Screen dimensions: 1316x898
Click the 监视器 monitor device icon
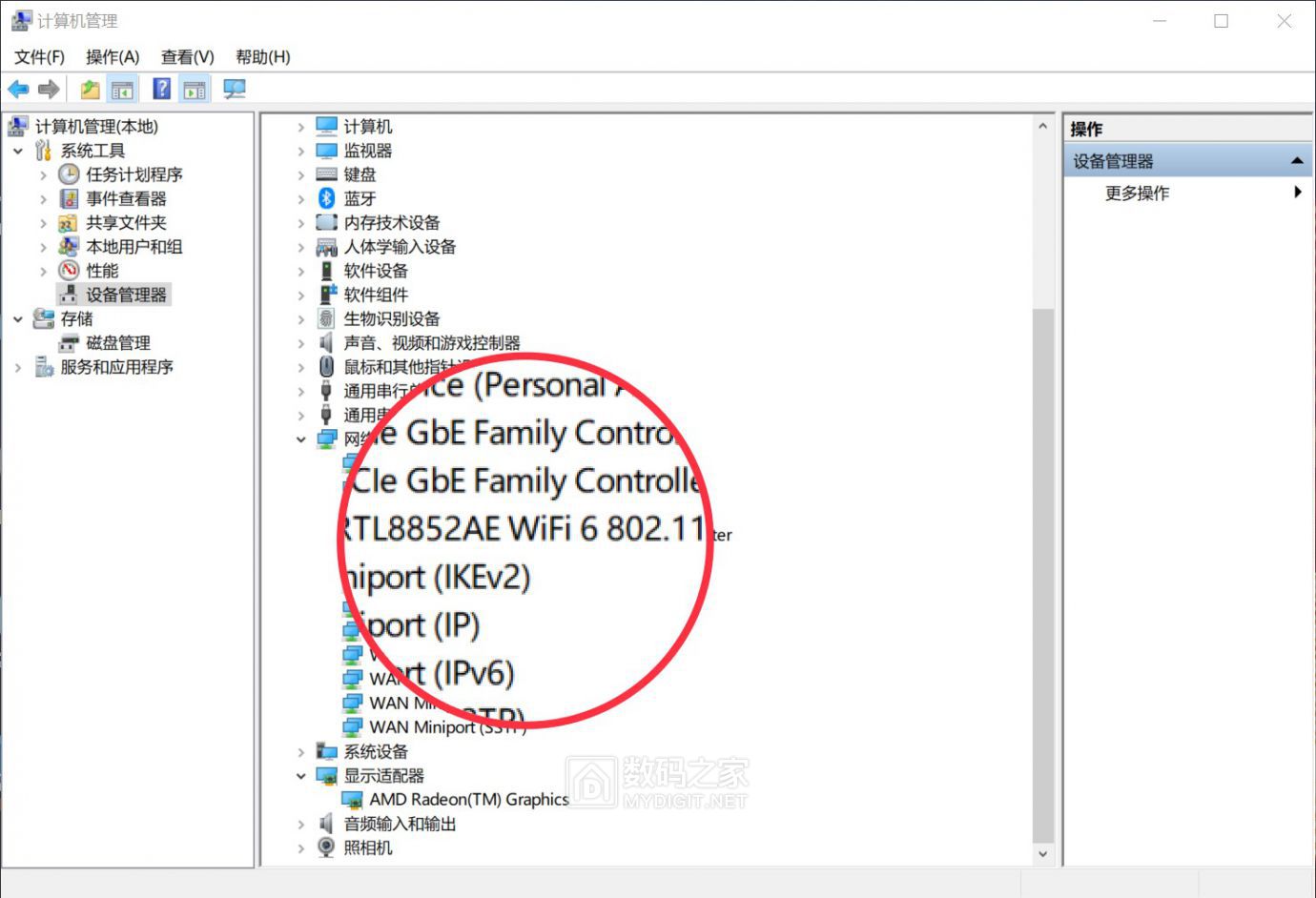pos(326,151)
